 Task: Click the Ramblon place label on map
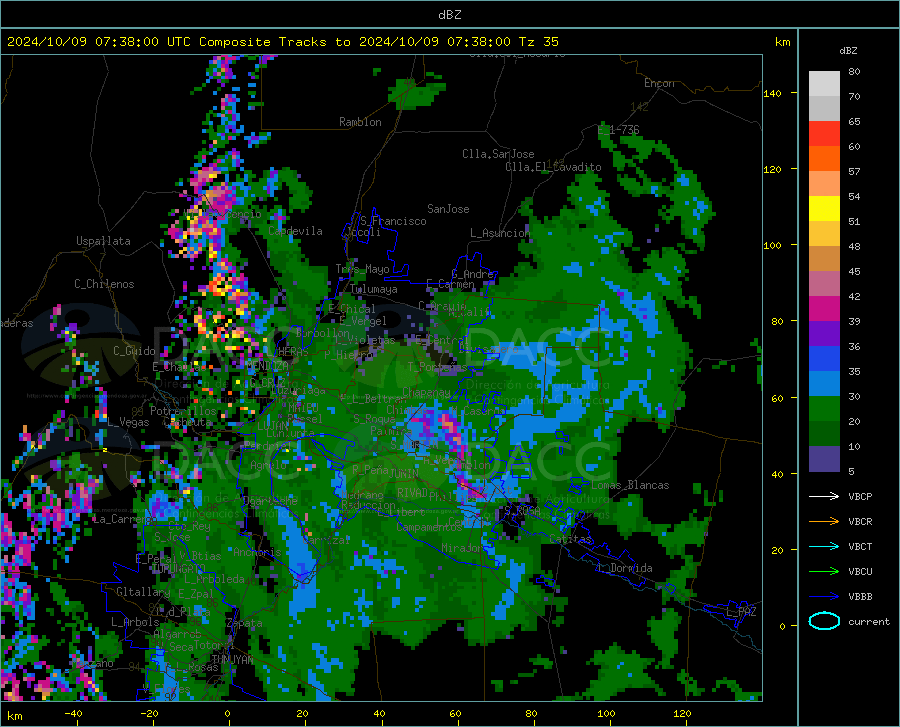pos(360,122)
